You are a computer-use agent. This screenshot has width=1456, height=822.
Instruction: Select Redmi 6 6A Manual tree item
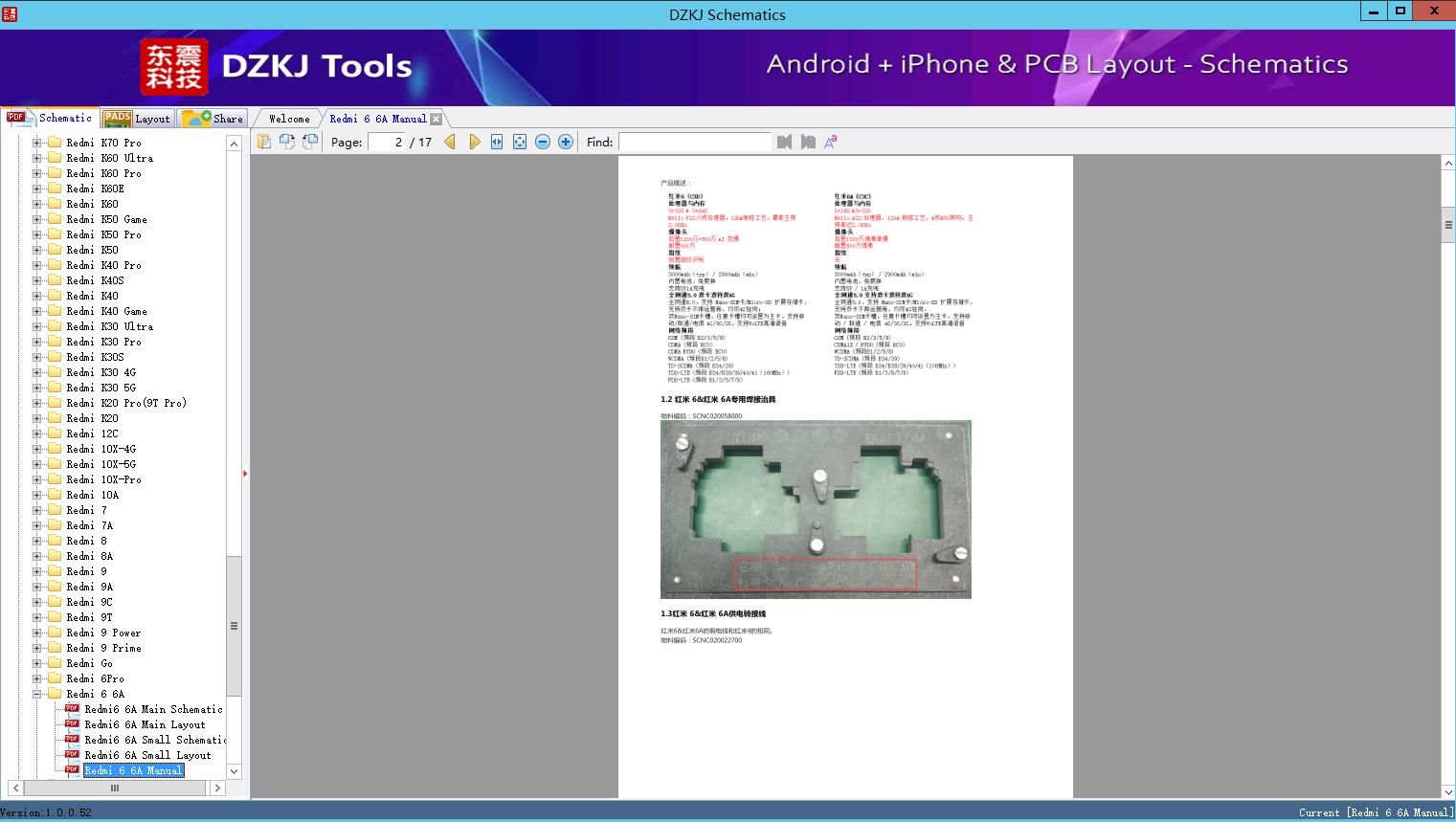click(x=133, y=770)
